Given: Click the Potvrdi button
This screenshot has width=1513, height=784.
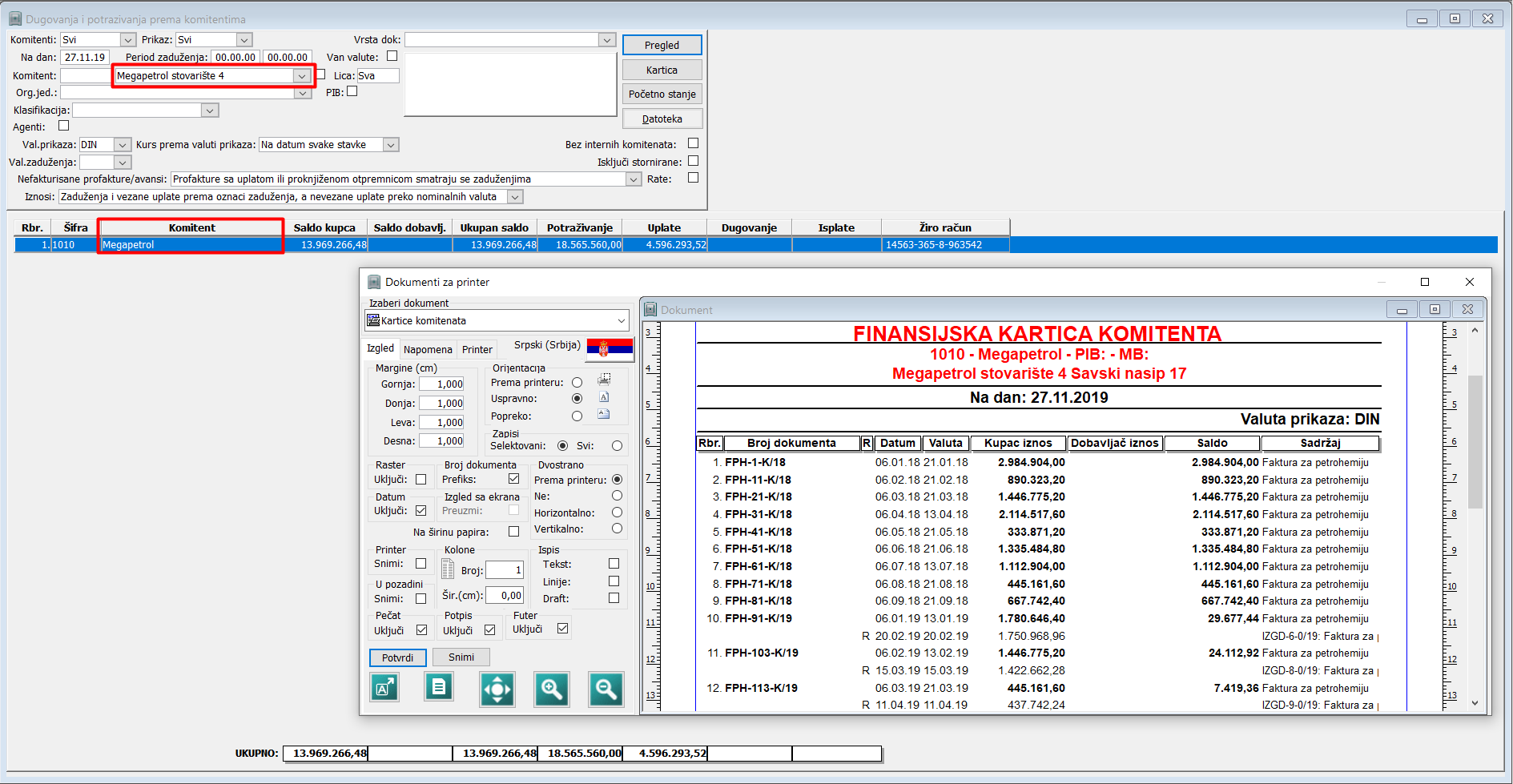Looking at the screenshot, I should click(397, 657).
